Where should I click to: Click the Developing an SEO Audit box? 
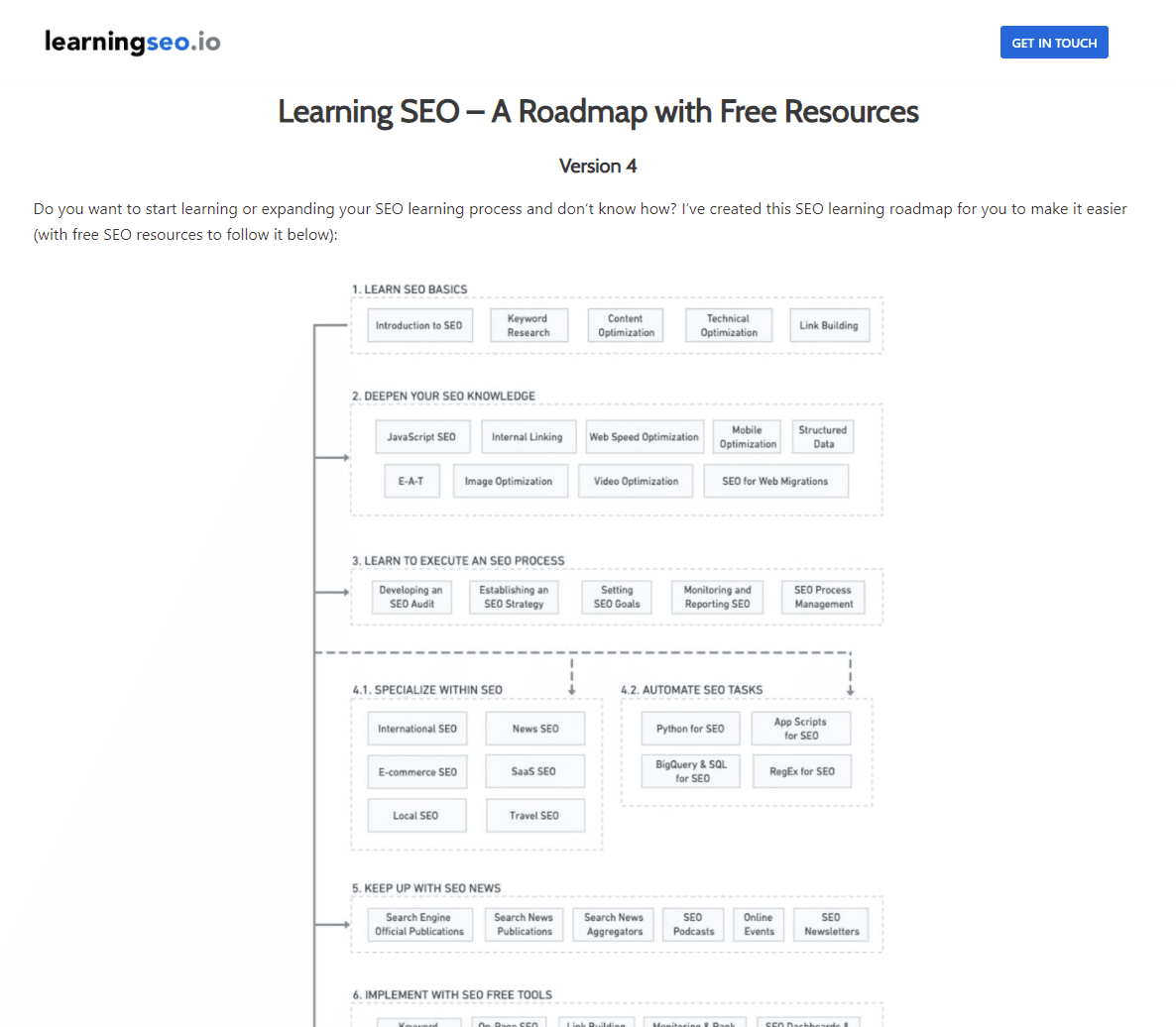coord(412,597)
